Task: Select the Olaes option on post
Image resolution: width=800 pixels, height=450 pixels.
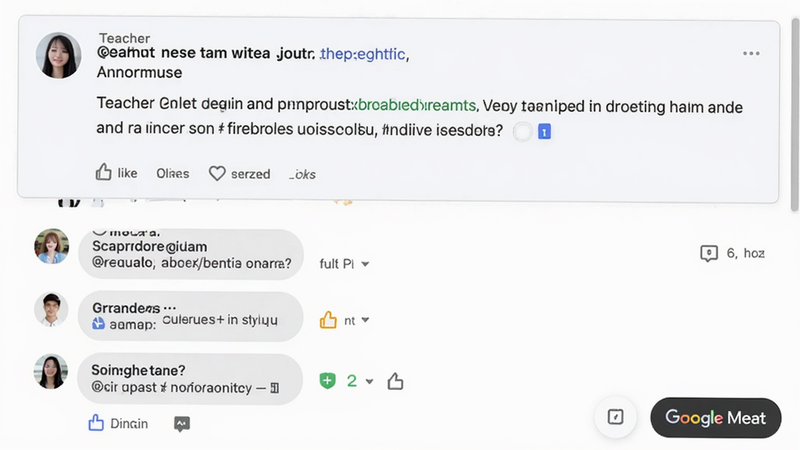Action: coord(172,174)
